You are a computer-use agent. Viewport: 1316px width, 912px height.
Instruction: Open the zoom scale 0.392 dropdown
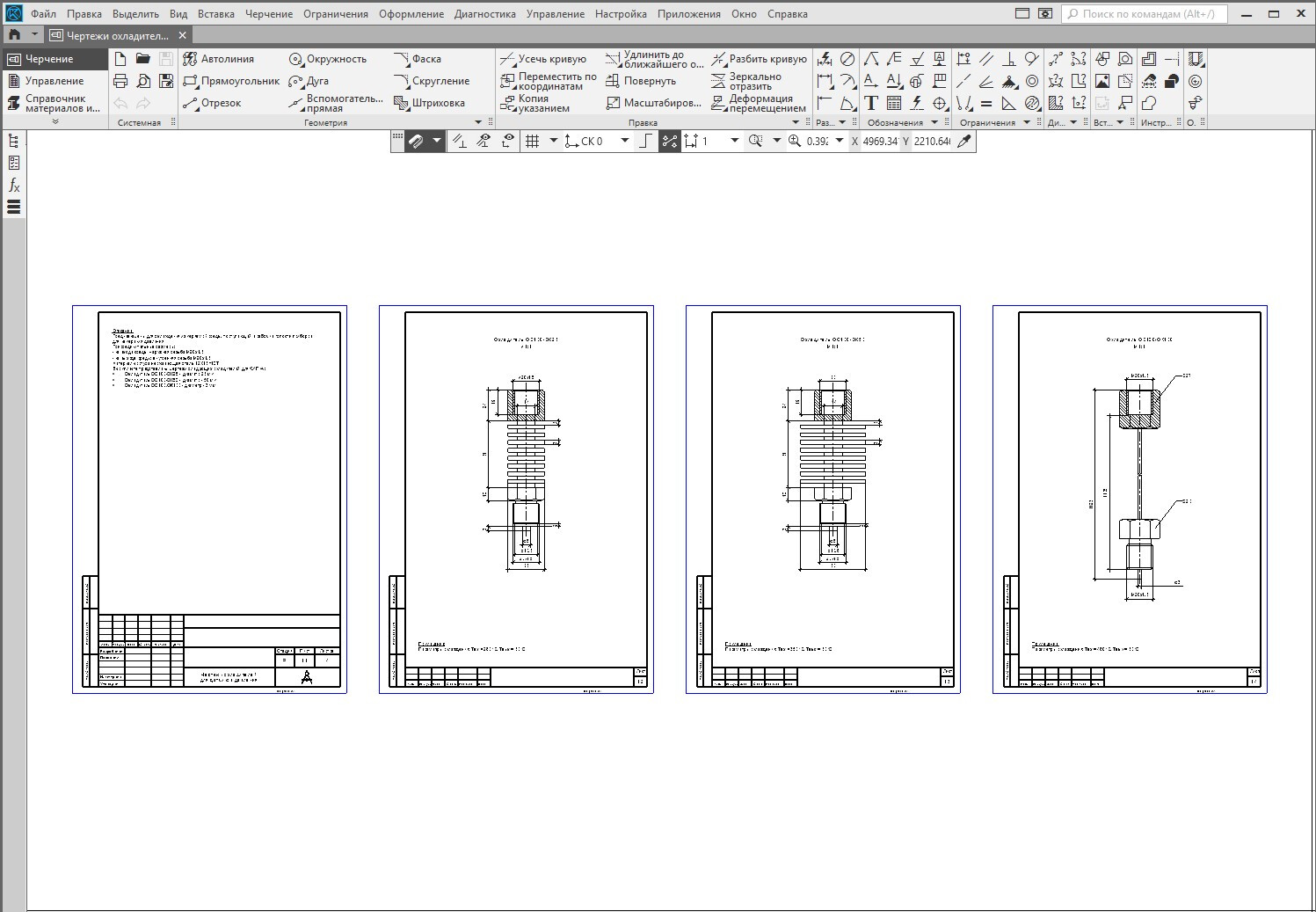click(839, 141)
